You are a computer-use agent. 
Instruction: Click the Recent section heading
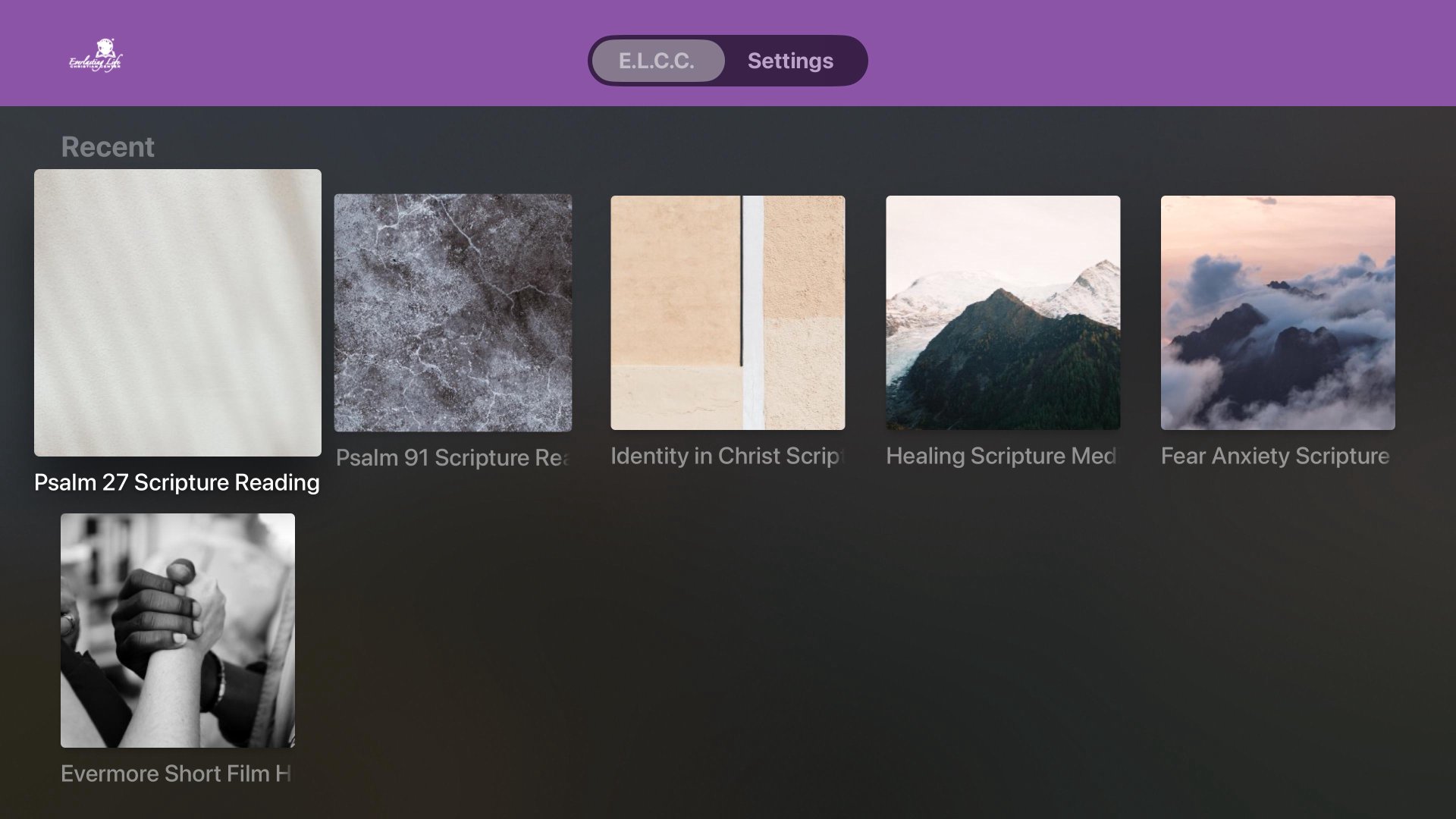(108, 146)
